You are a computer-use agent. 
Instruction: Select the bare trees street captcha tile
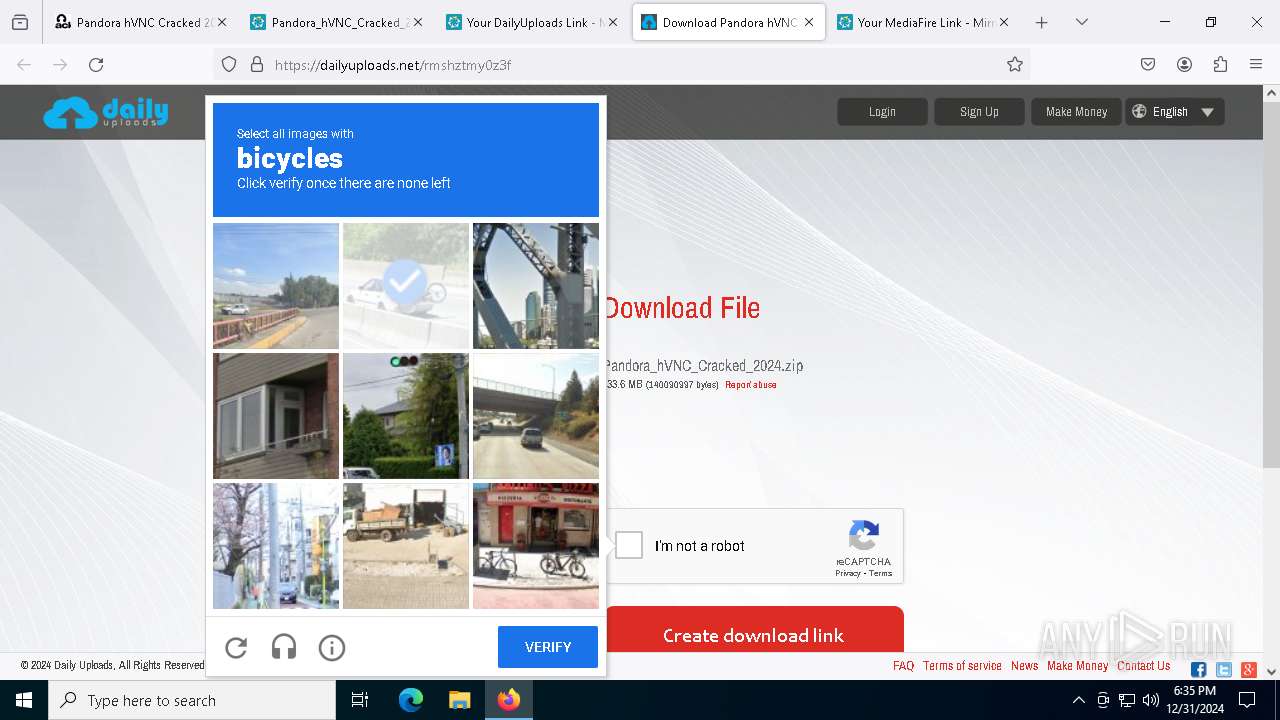point(276,546)
